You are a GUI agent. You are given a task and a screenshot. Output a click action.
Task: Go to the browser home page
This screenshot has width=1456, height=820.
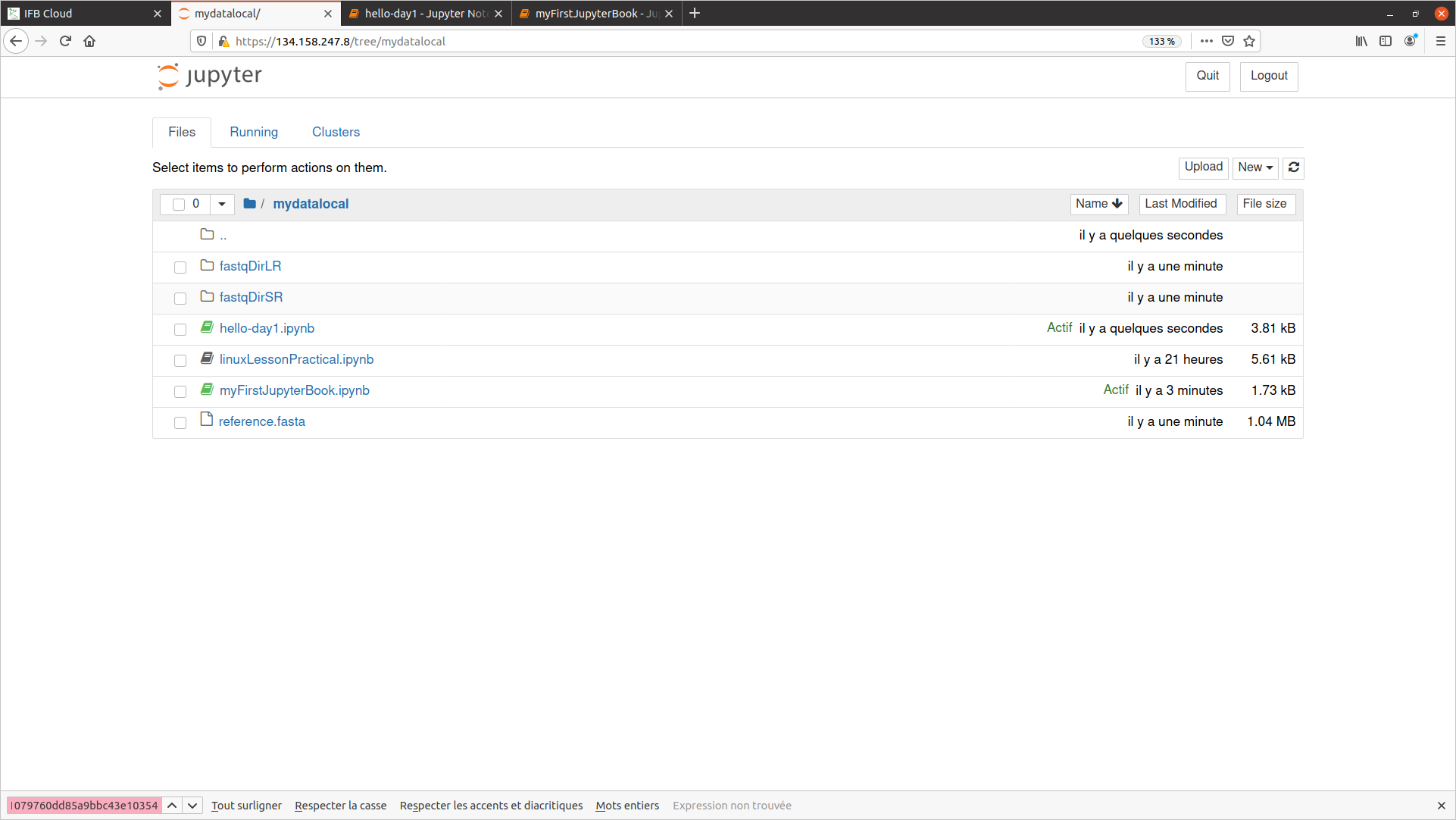click(89, 41)
